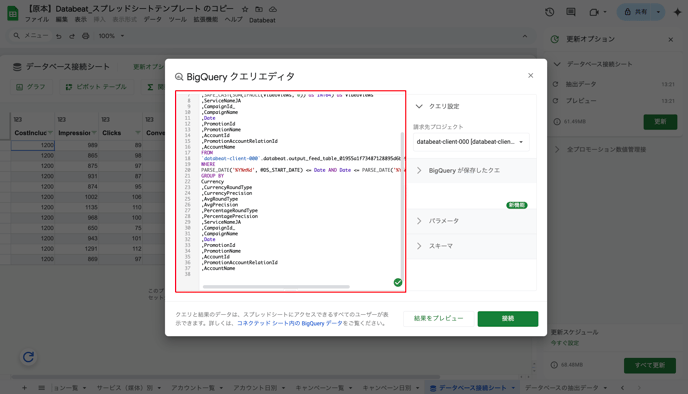Screen dimensions: 688x394
Task: Open 拡張機能 menu
Action: (206, 20)
